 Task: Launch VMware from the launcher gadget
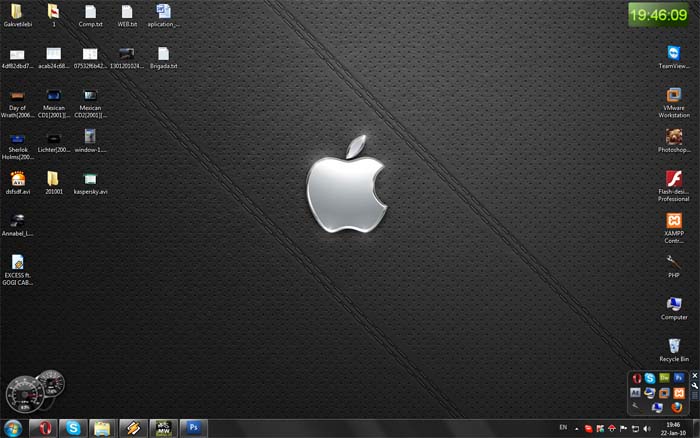664,393
